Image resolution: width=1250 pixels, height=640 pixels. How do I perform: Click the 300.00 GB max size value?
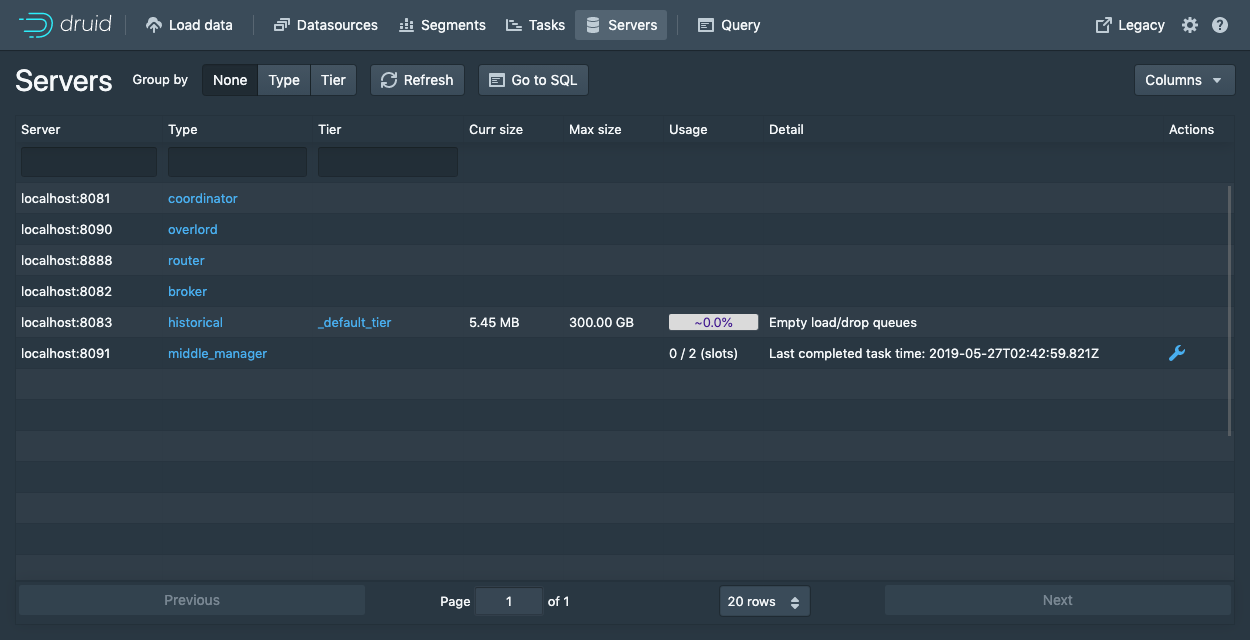click(x=601, y=322)
